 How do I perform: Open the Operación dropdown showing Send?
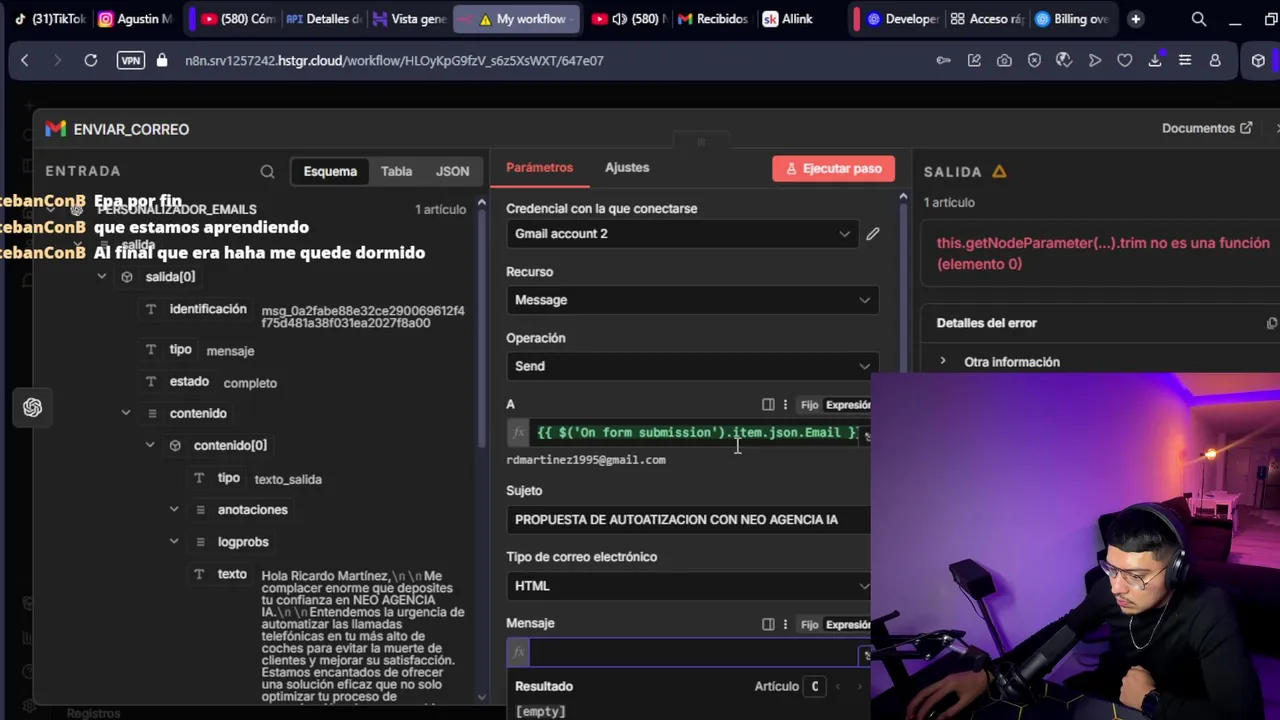point(692,366)
